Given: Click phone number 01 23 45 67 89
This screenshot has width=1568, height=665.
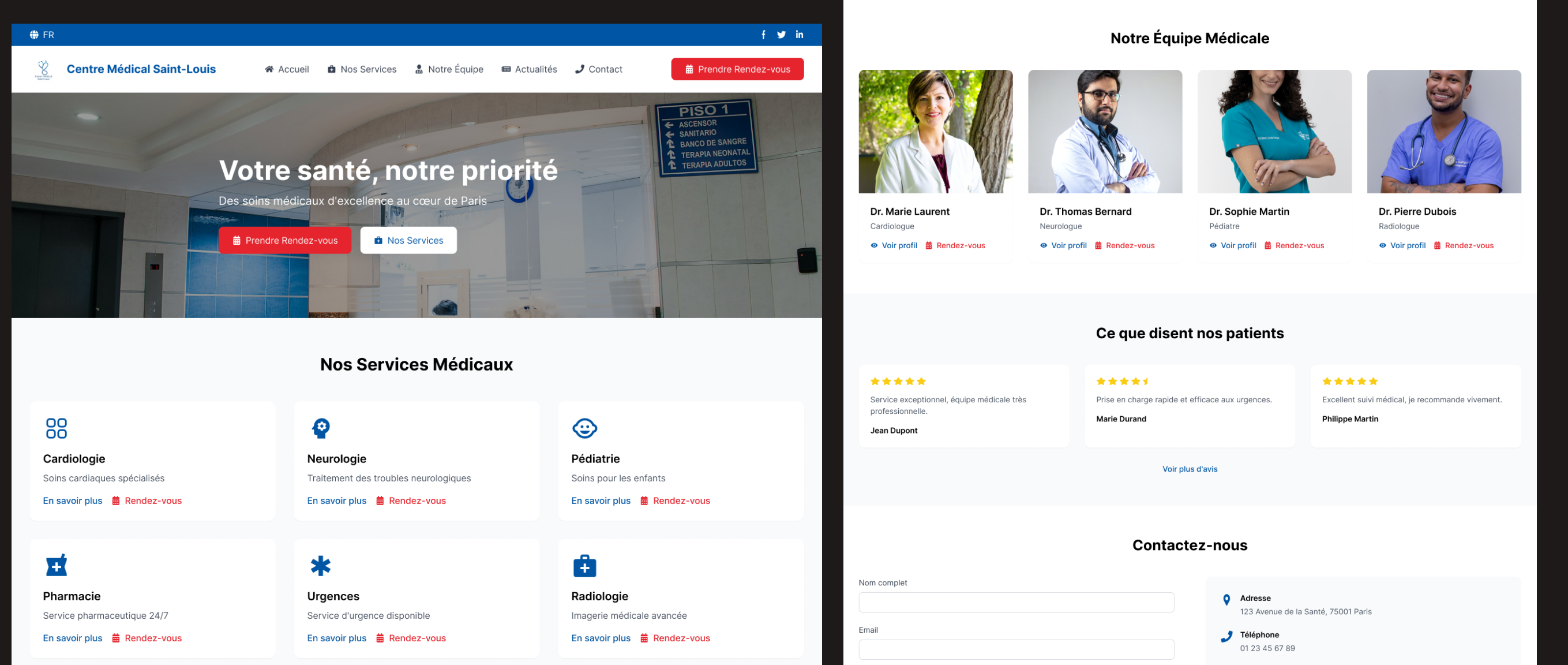Looking at the screenshot, I should coord(1267,648).
